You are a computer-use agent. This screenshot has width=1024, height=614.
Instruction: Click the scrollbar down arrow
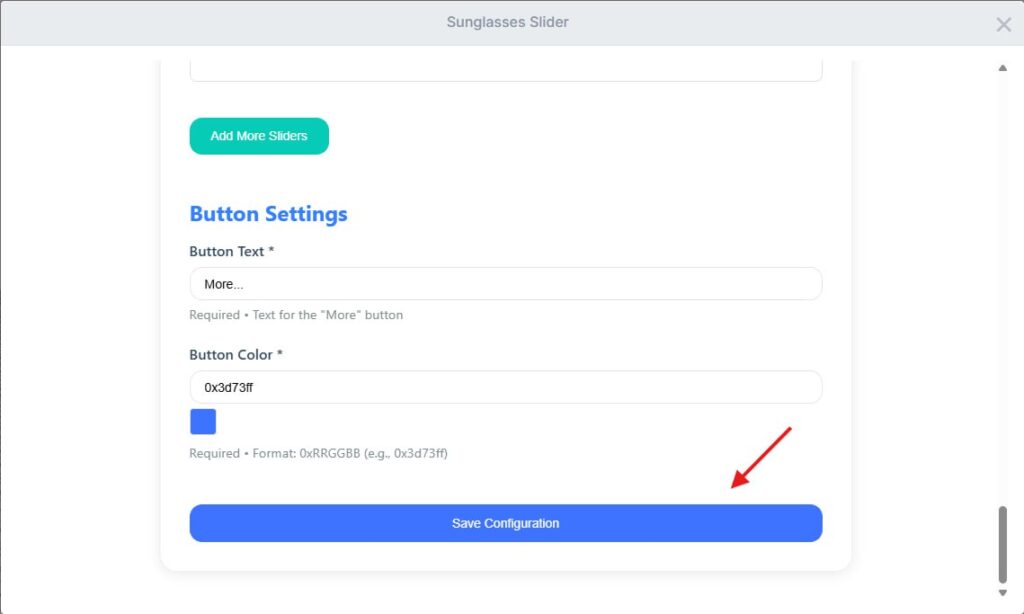1002,593
